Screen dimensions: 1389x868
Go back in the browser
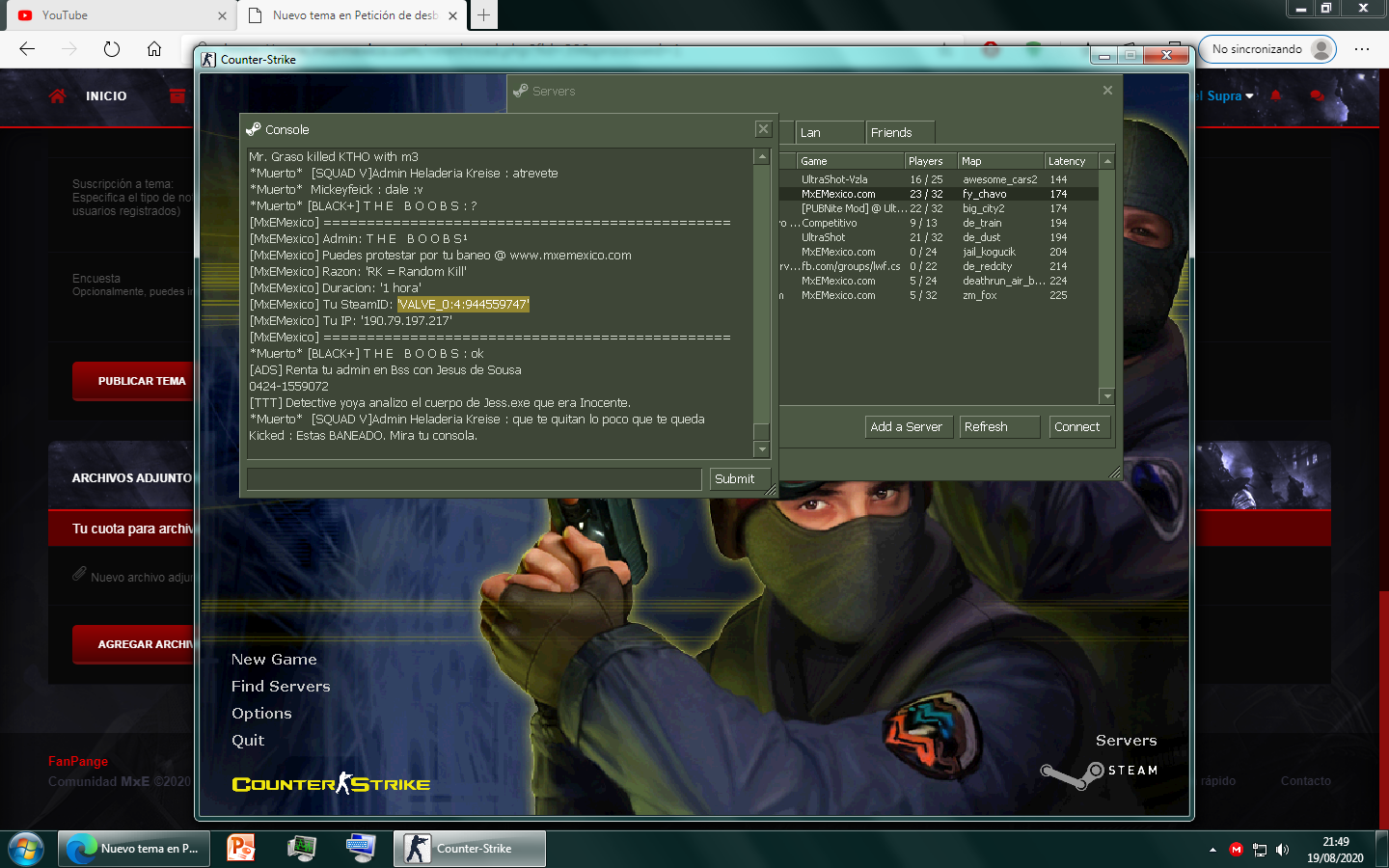[x=27, y=49]
